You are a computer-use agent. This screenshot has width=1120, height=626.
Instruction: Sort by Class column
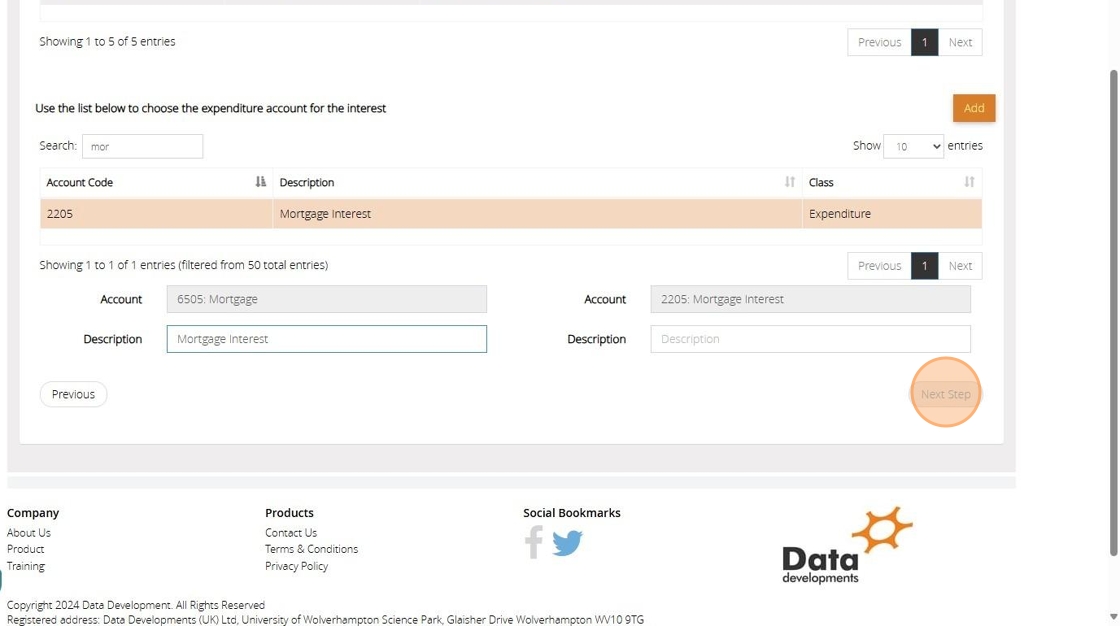pos(891,182)
